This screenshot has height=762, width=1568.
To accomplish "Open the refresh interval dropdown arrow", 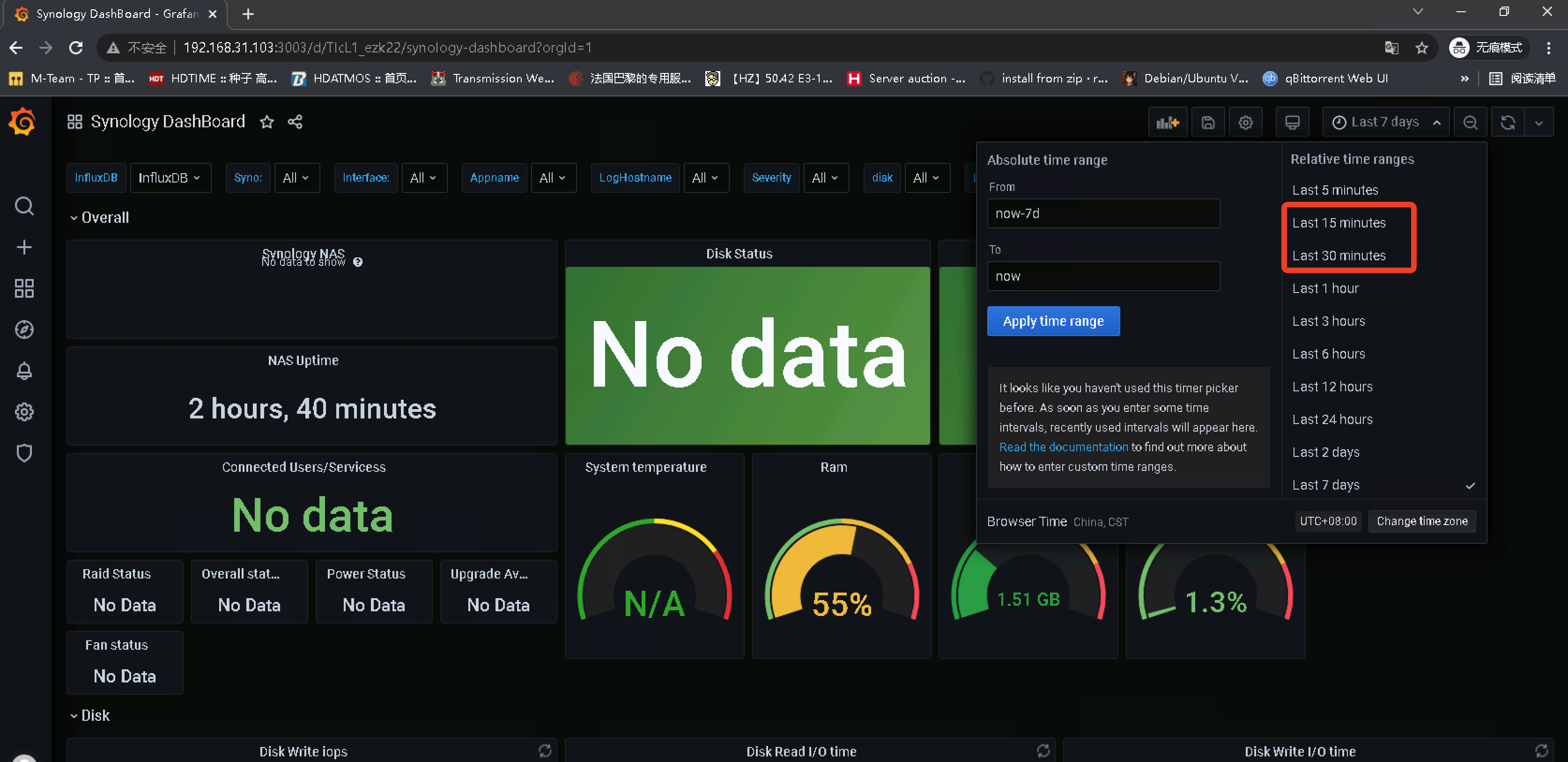I will [x=1539, y=123].
